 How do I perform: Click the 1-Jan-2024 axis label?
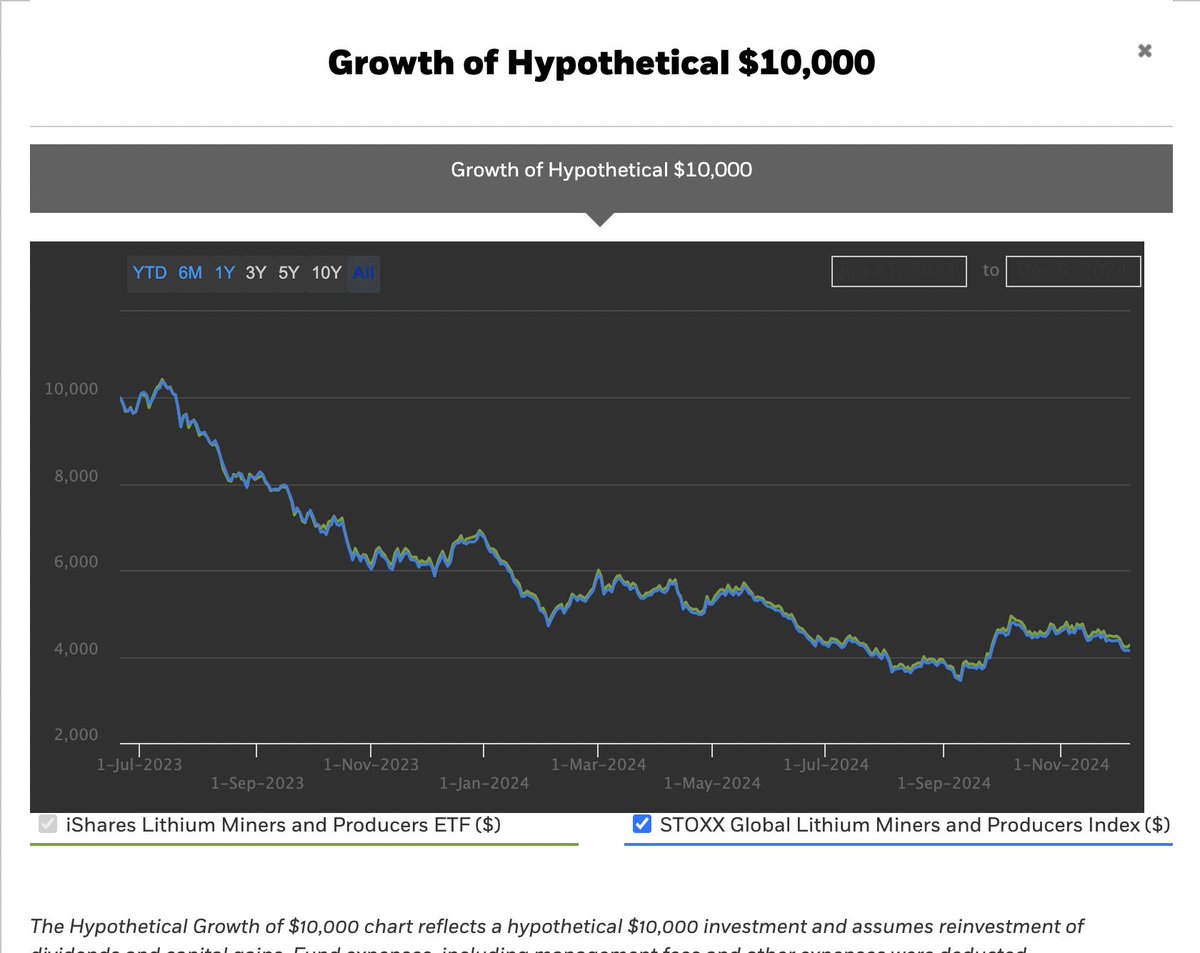pyautogui.click(x=484, y=783)
